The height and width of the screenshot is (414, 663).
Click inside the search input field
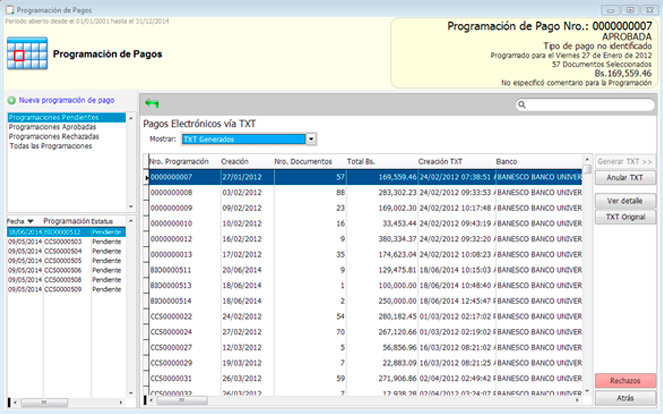tap(590, 104)
